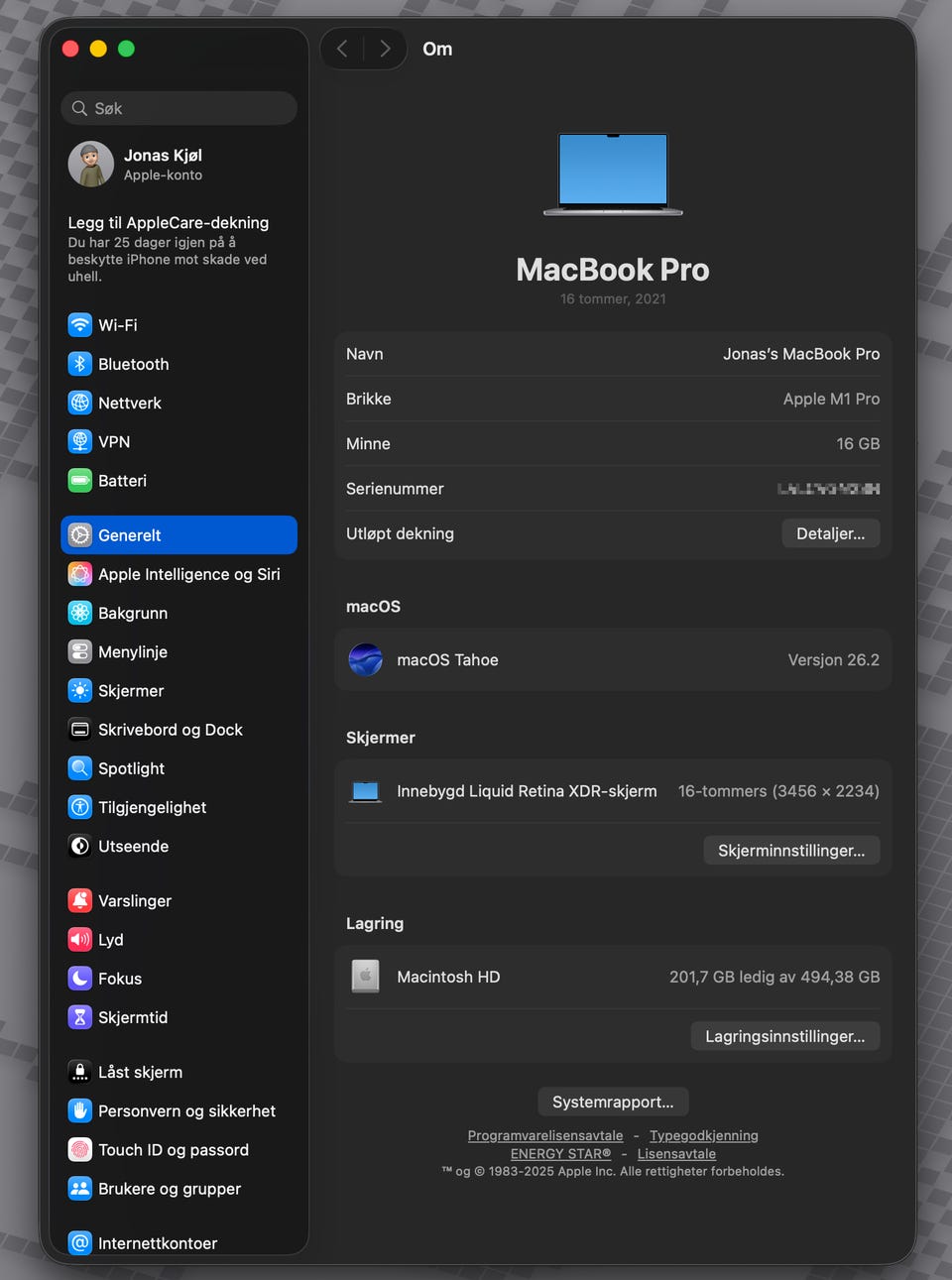The width and height of the screenshot is (952, 1280).
Task: Select the Menylinje icon
Action: coord(80,651)
